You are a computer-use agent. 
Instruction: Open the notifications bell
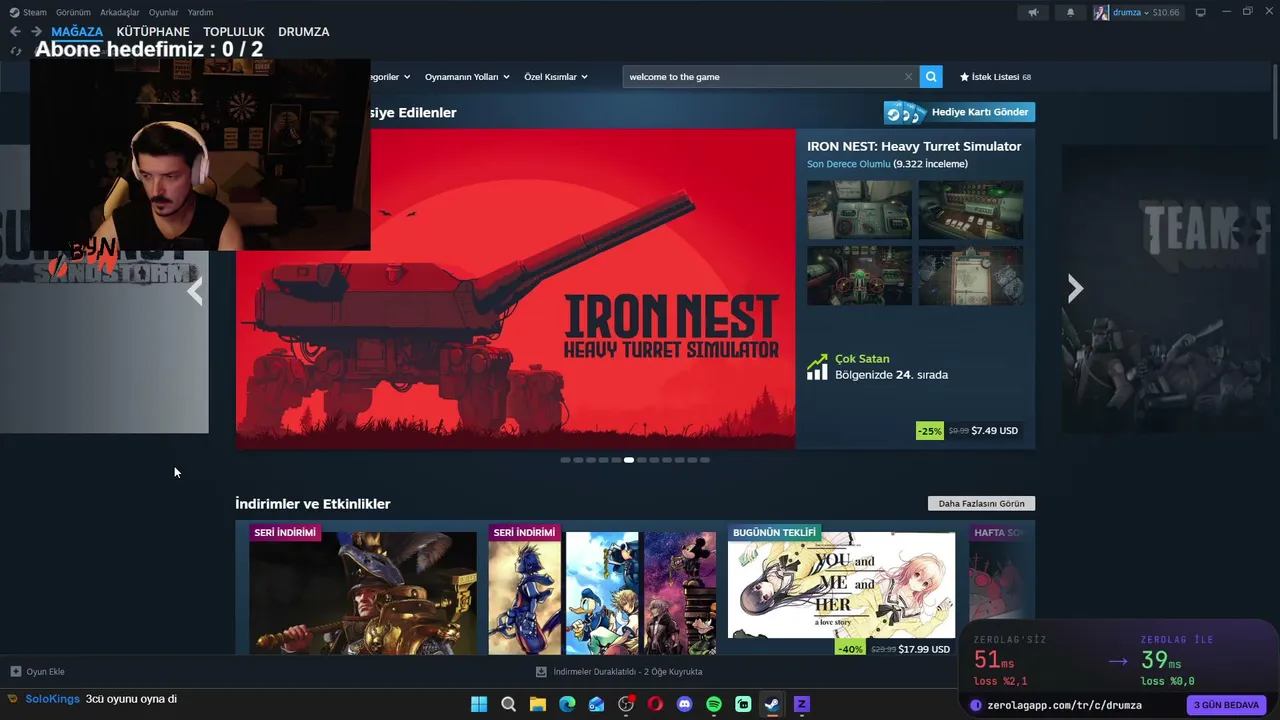click(x=1070, y=12)
